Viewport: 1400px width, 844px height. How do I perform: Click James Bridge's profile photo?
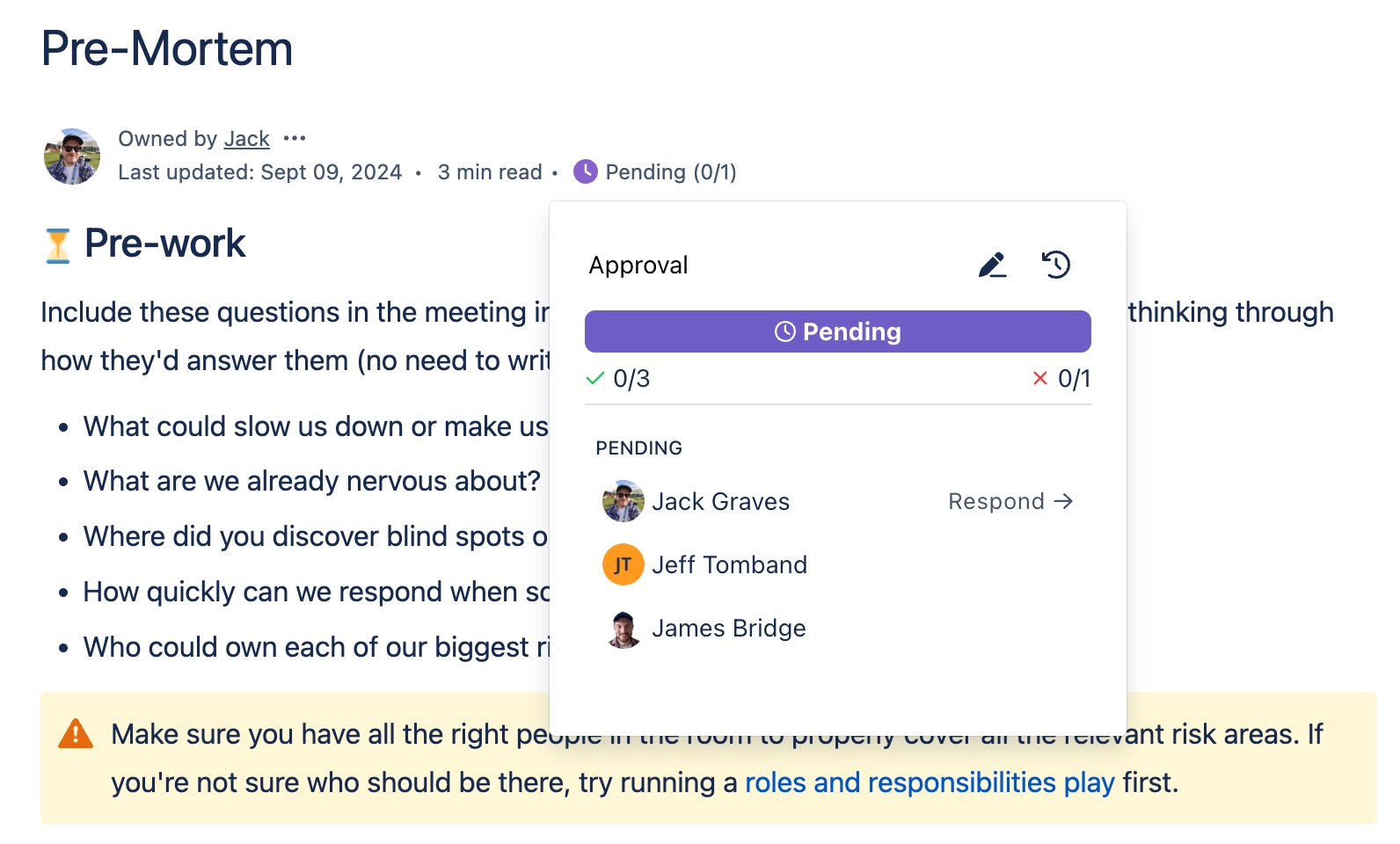coord(623,629)
